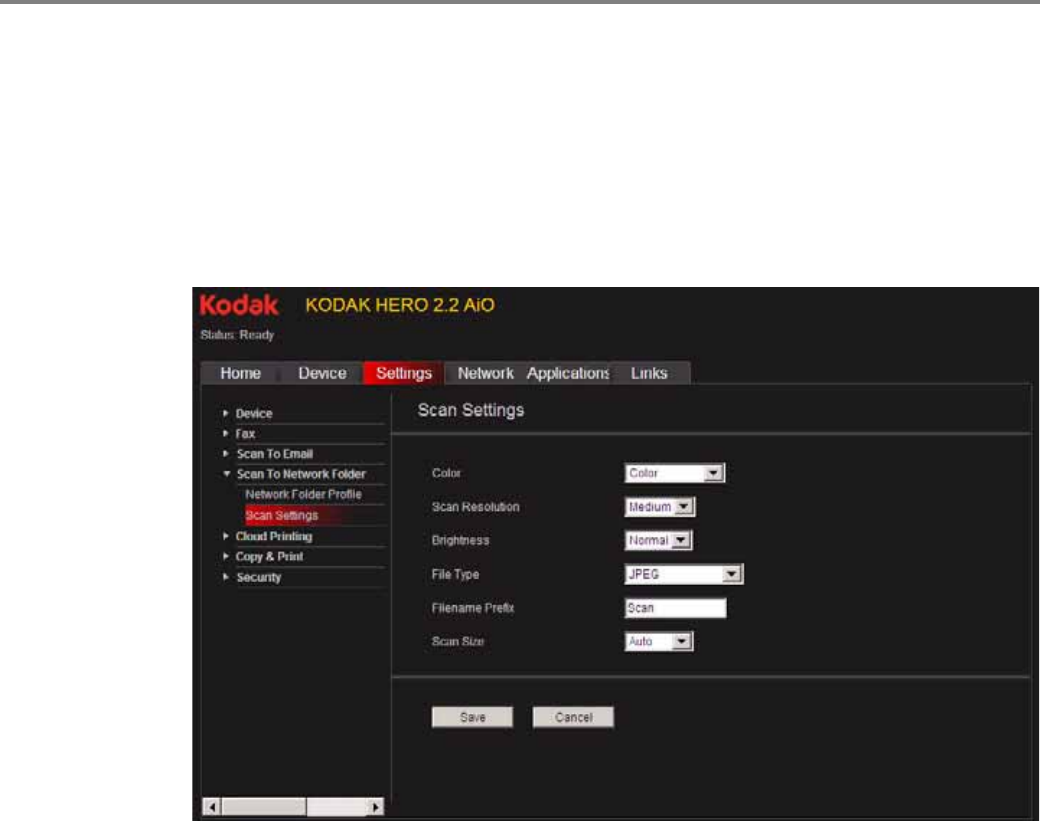This screenshot has width=1040, height=821.
Task: Click the sidebar horizontal scrollbar thumb
Action: click(264, 807)
